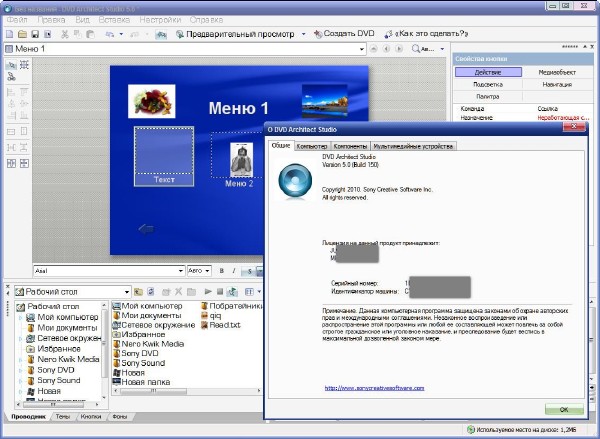The width and height of the screenshot is (600, 439).
Task: Open the Arial font dropdown
Action: (180, 270)
